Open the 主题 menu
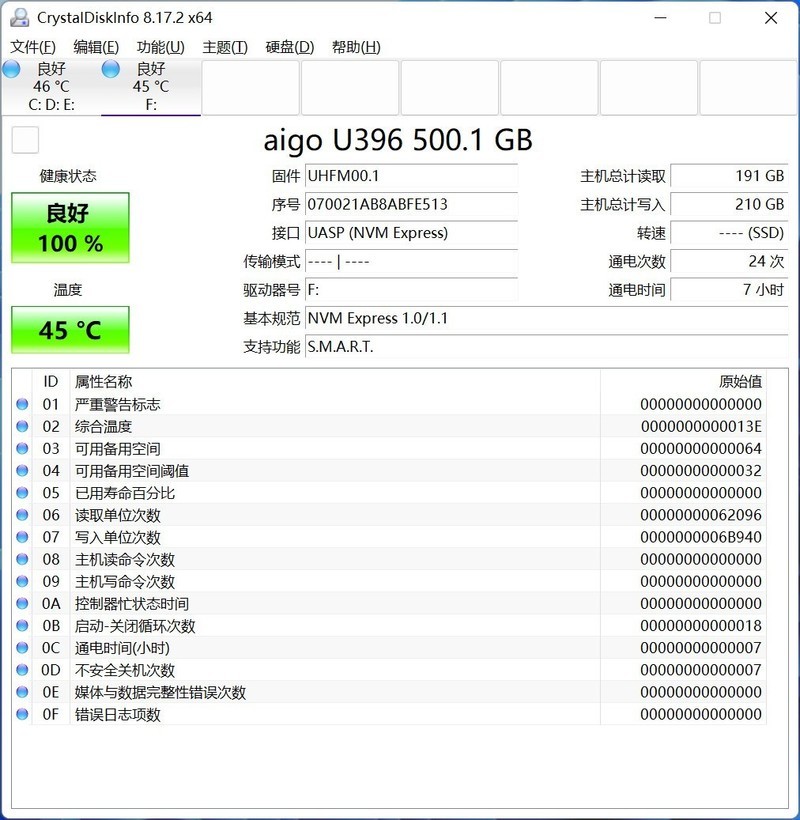The width and height of the screenshot is (800, 820). click(x=226, y=46)
